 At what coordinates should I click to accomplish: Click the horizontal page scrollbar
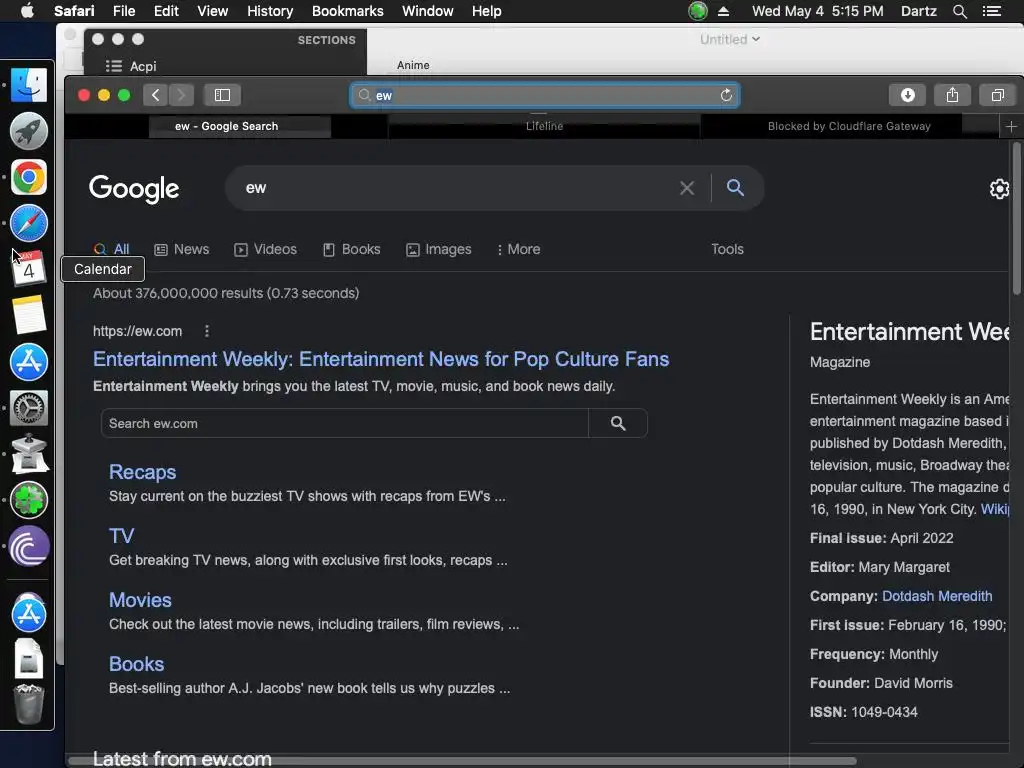[462, 761]
